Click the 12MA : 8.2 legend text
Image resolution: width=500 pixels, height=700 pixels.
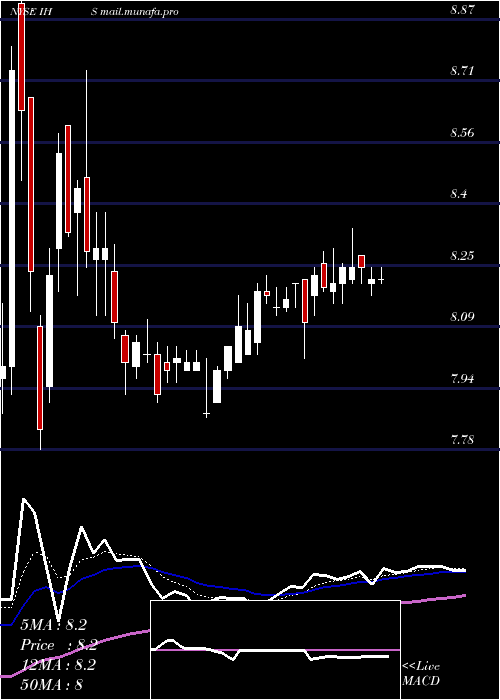[x=59, y=665]
